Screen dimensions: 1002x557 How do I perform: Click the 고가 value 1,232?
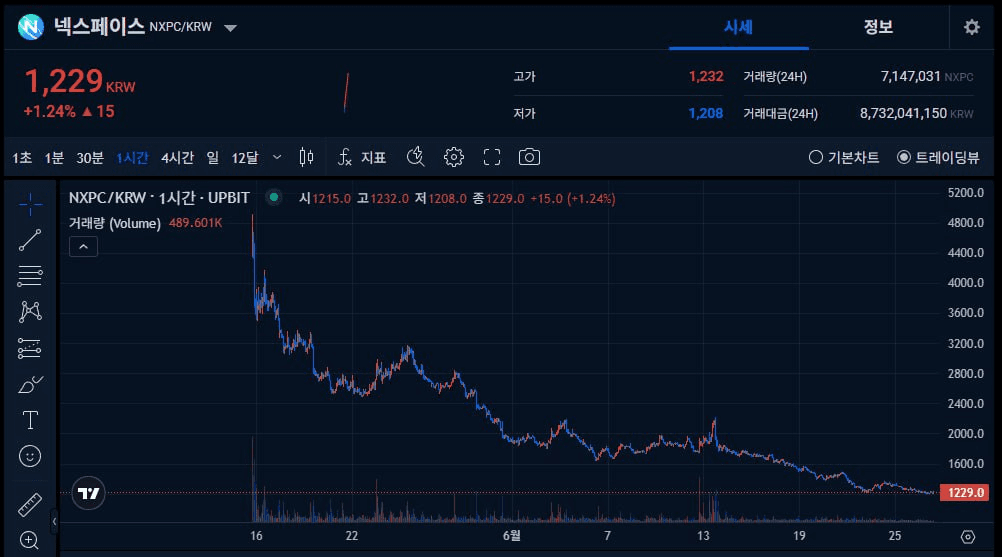point(706,77)
